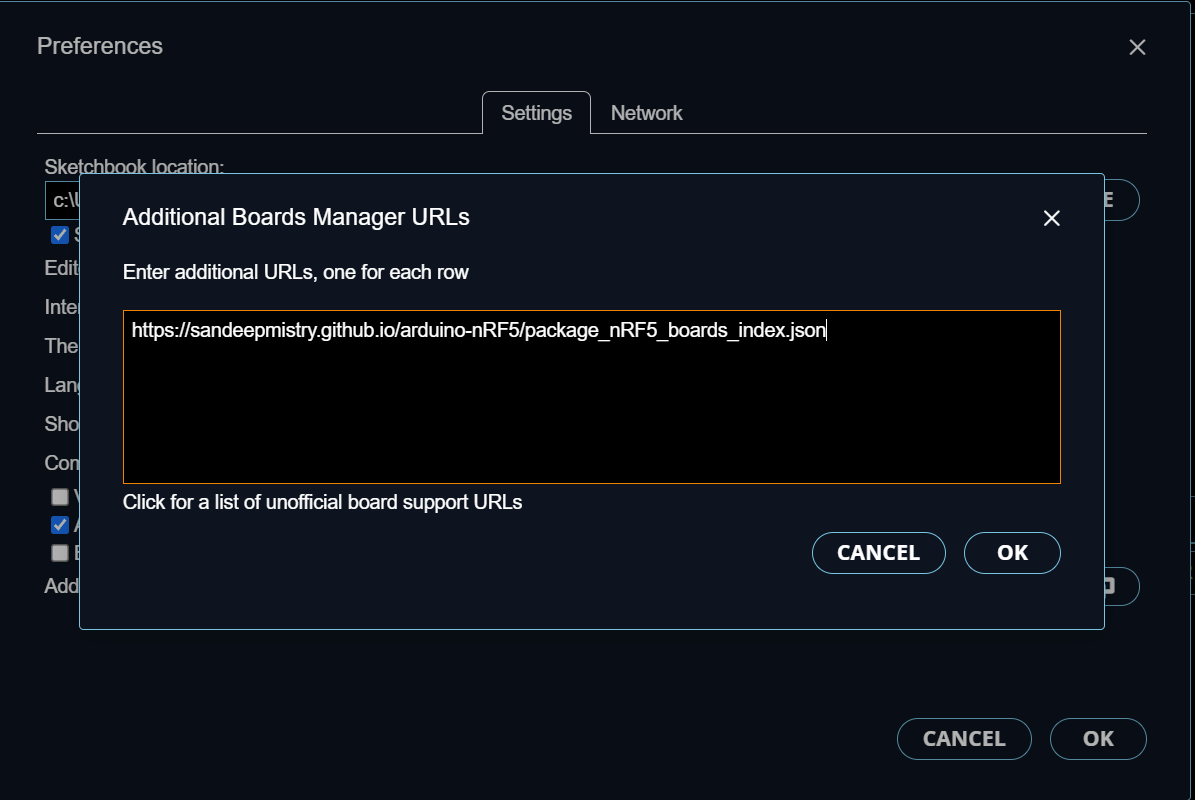Viewport: 1195px width, 800px height.
Task: Click the 'Additional Boards Manager URLs' dialog title
Action: tap(296, 217)
